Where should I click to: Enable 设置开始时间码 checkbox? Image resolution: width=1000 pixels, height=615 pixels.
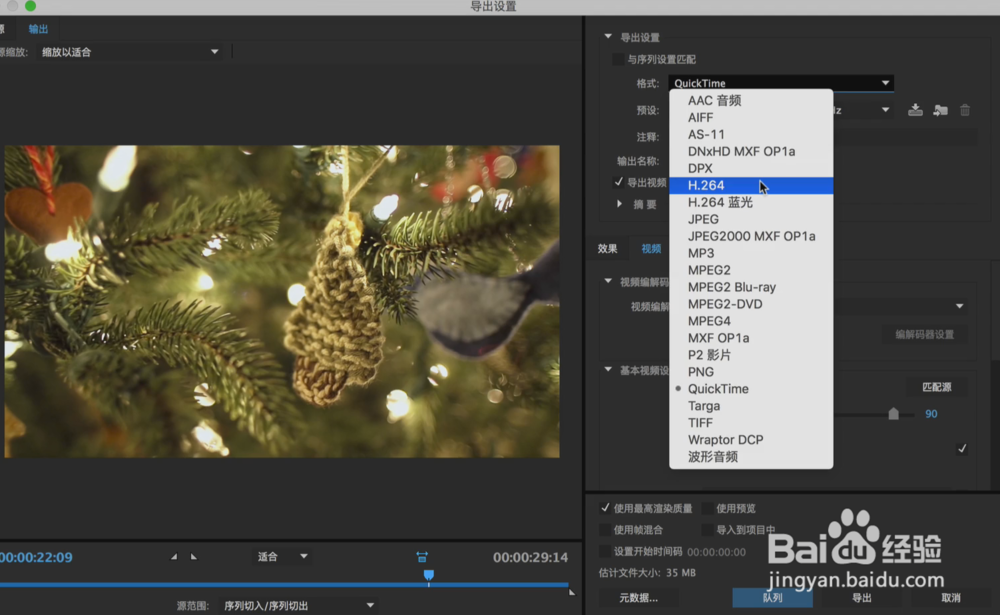[x=605, y=551]
